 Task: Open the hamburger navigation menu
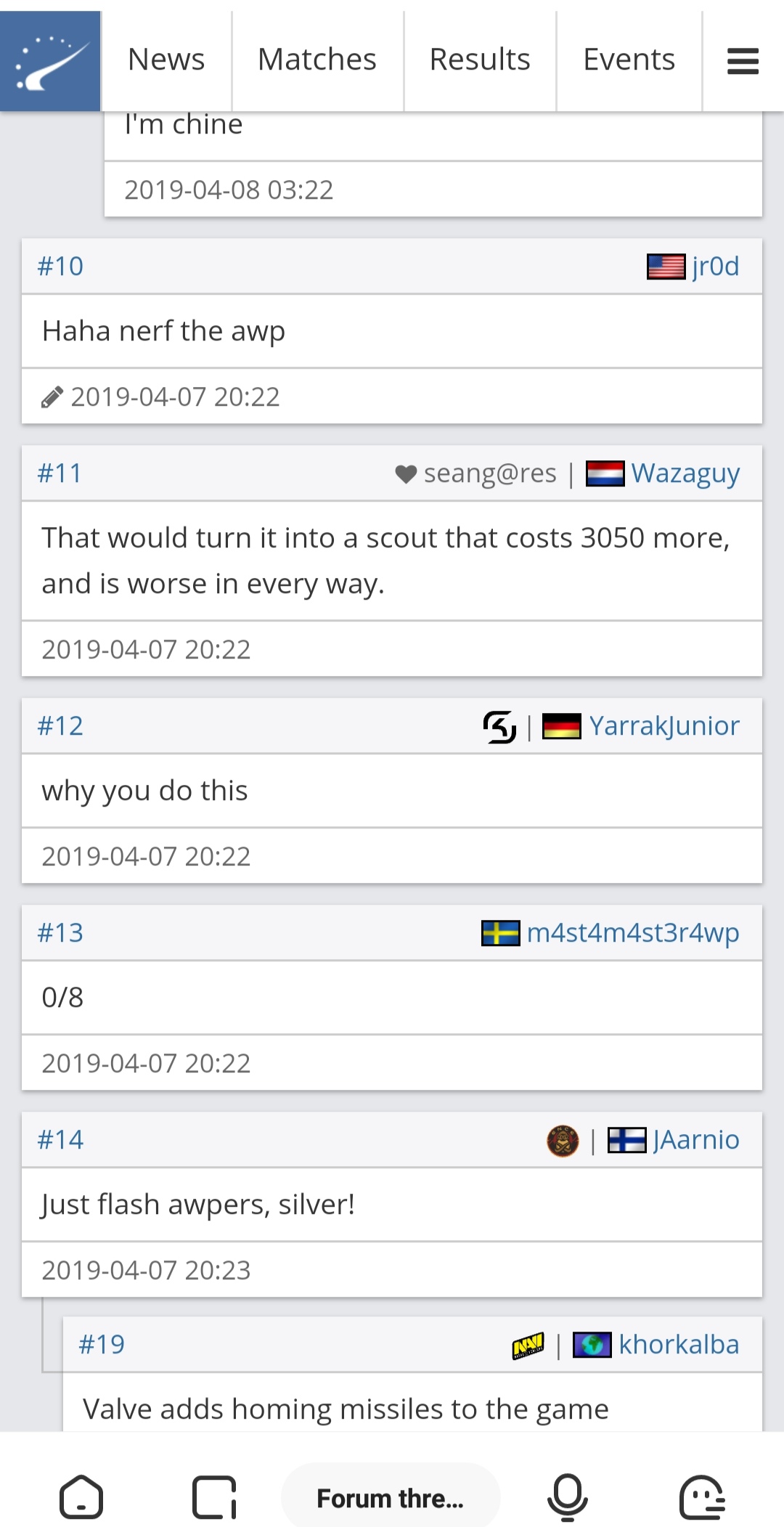point(743,61)
